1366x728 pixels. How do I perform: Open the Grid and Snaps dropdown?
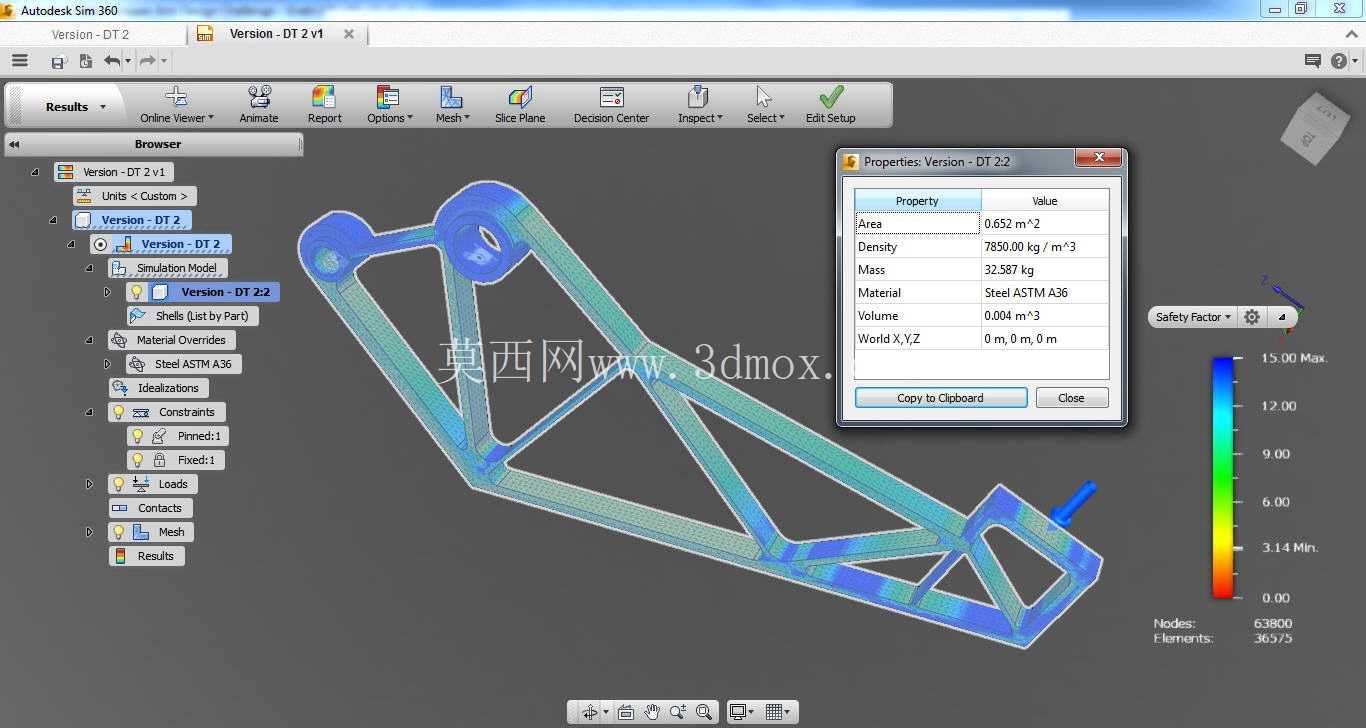(x=777, y=712)
